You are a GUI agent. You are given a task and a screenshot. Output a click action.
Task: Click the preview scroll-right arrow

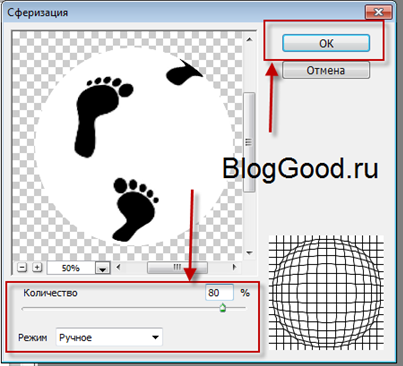tap(234, 267)
